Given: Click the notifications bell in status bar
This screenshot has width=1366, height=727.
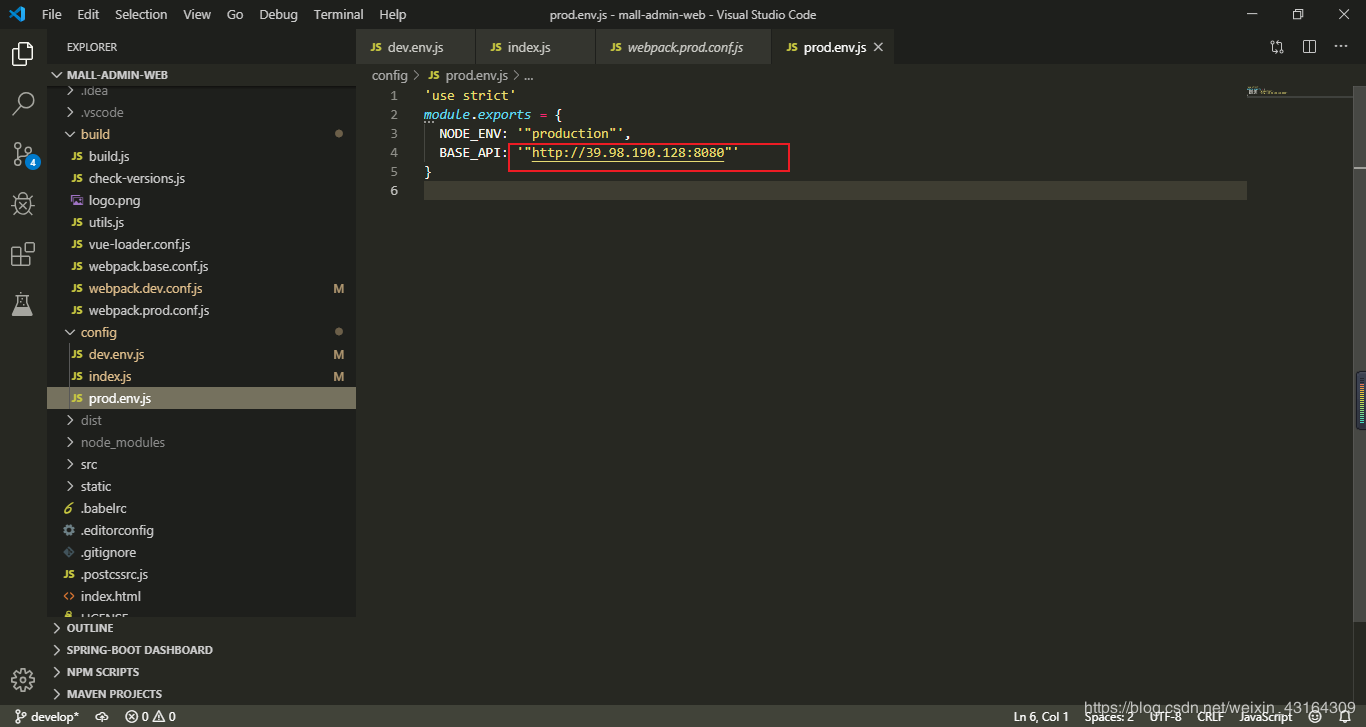Looking at the screenshot, I should (x=1345, y=716).
